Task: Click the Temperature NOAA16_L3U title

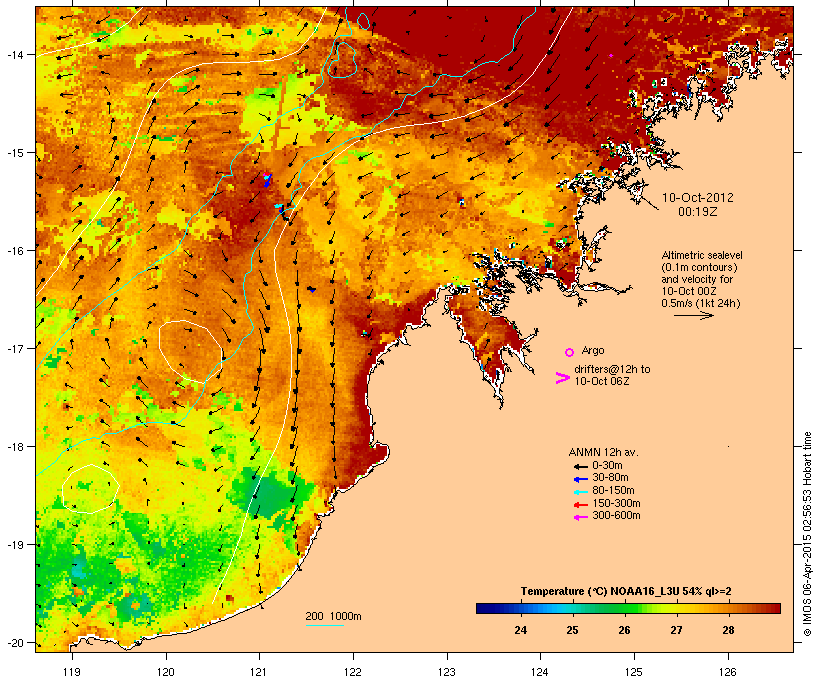Action: pos(626,591)
